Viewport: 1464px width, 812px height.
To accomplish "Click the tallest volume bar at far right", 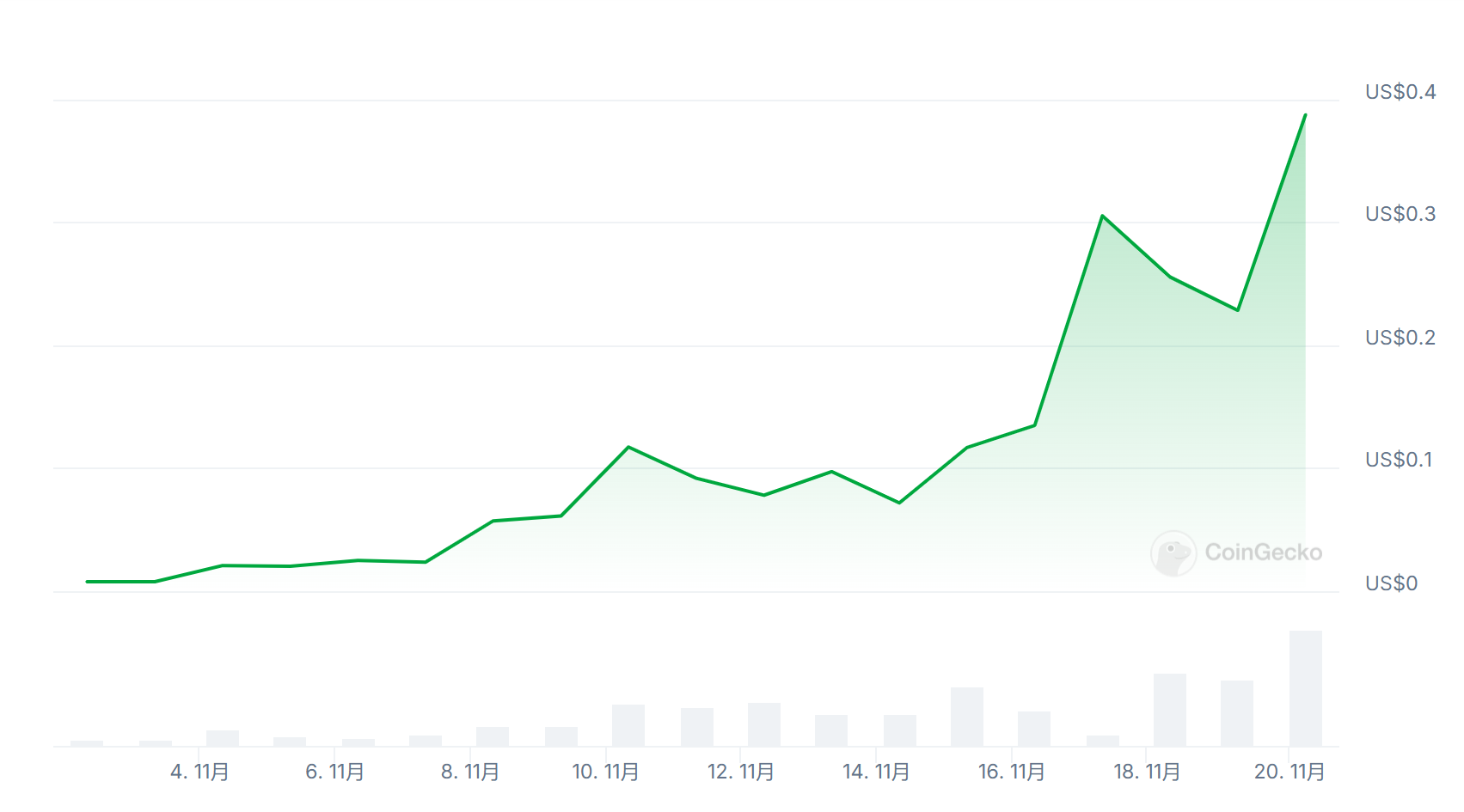I will [x=1305, y=688].
